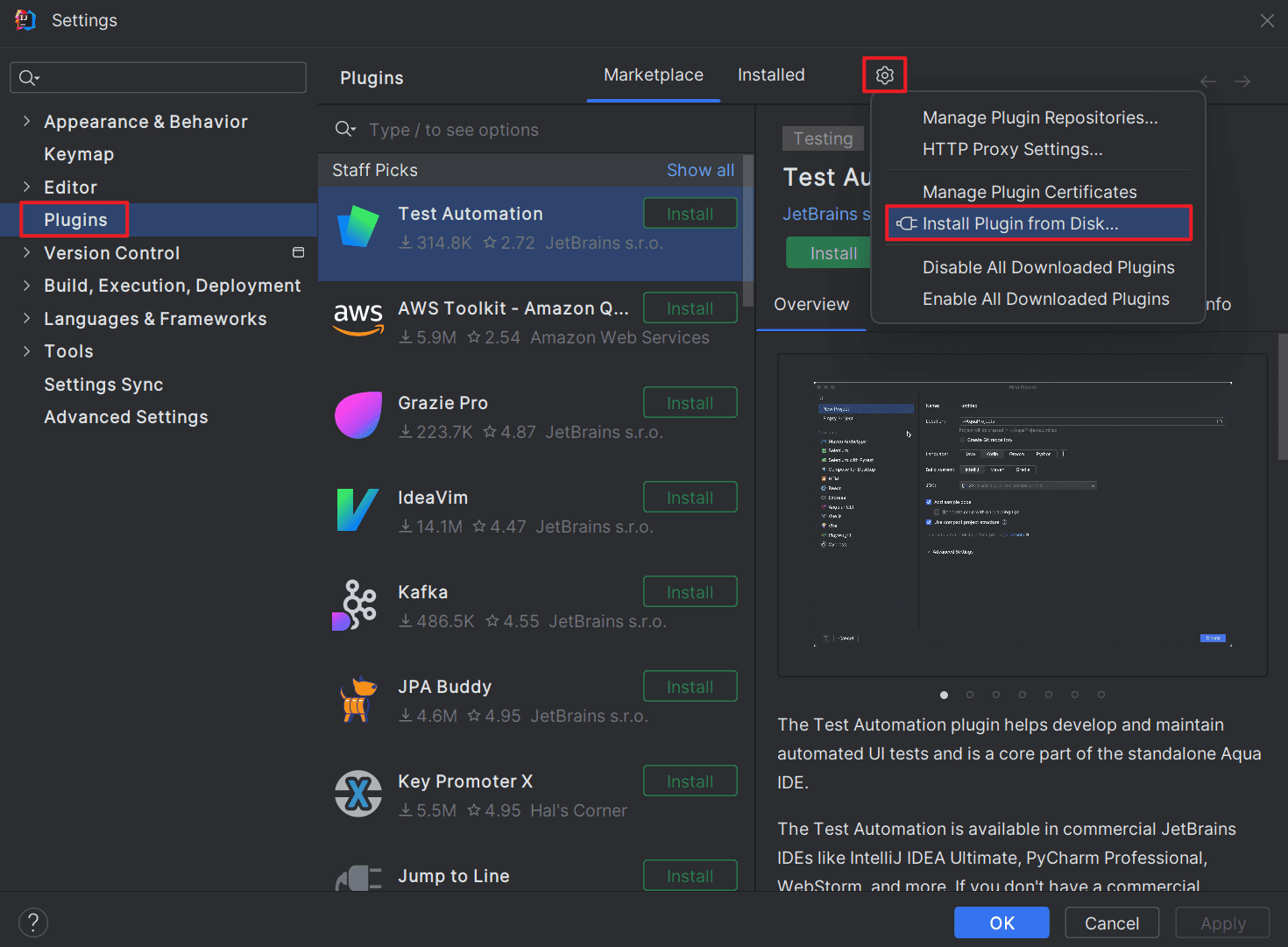This screenshot has height=947, width=1288.
Task: Go forward with the right arrow
Action: coord(1242,81)
